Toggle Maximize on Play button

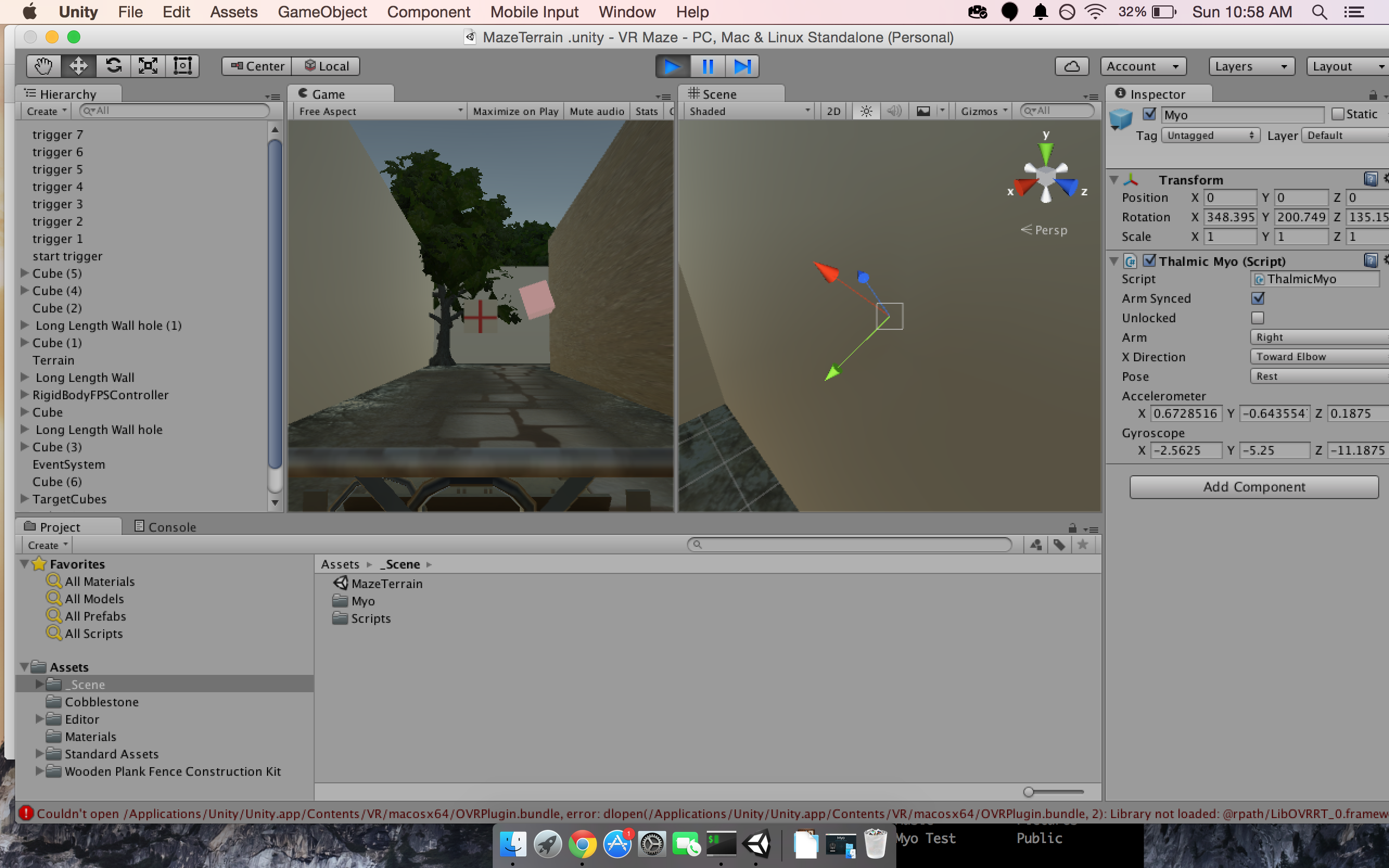pos(515,111)
